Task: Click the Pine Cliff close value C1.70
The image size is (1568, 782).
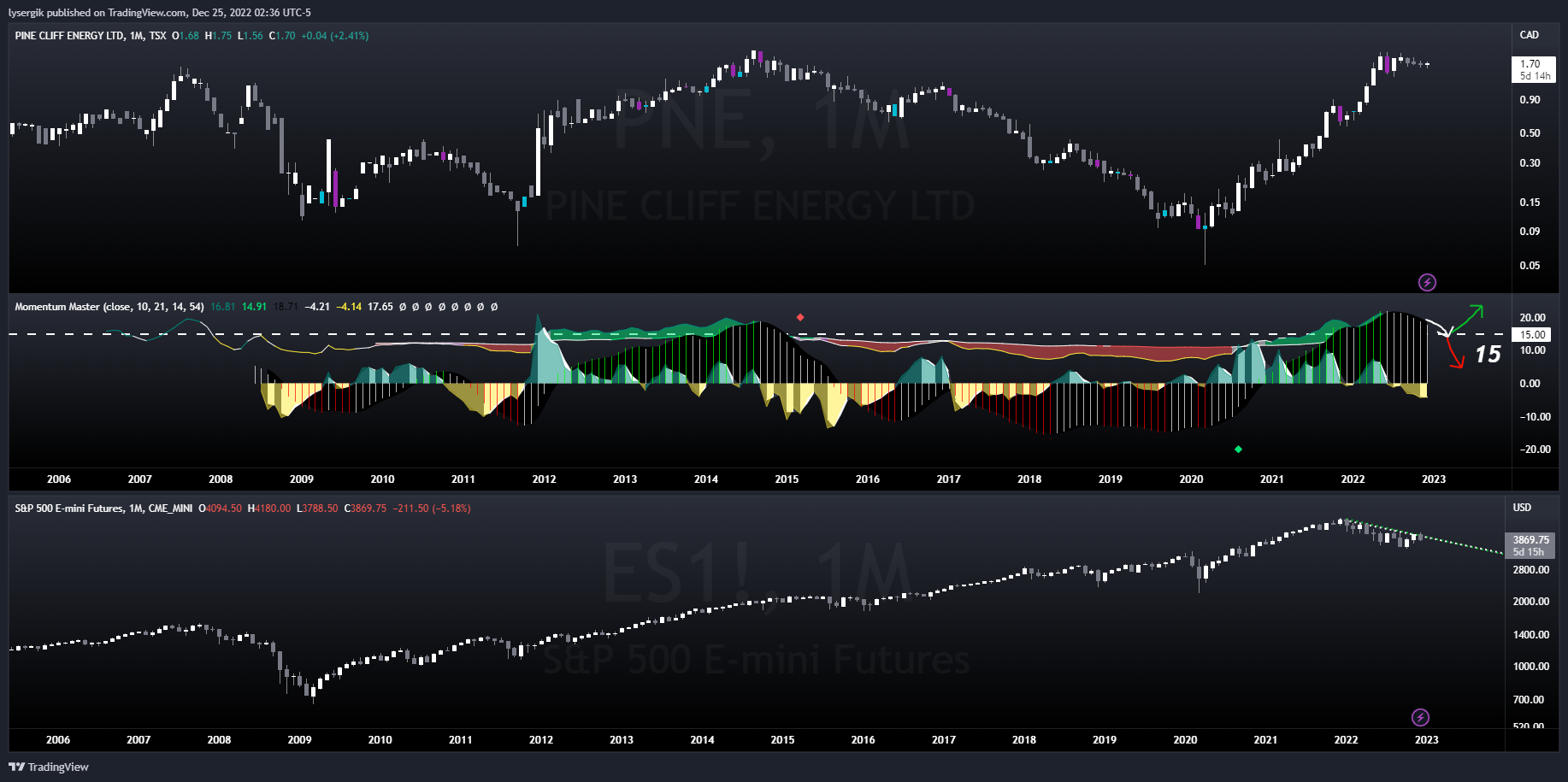Action: tap(282, 36)
